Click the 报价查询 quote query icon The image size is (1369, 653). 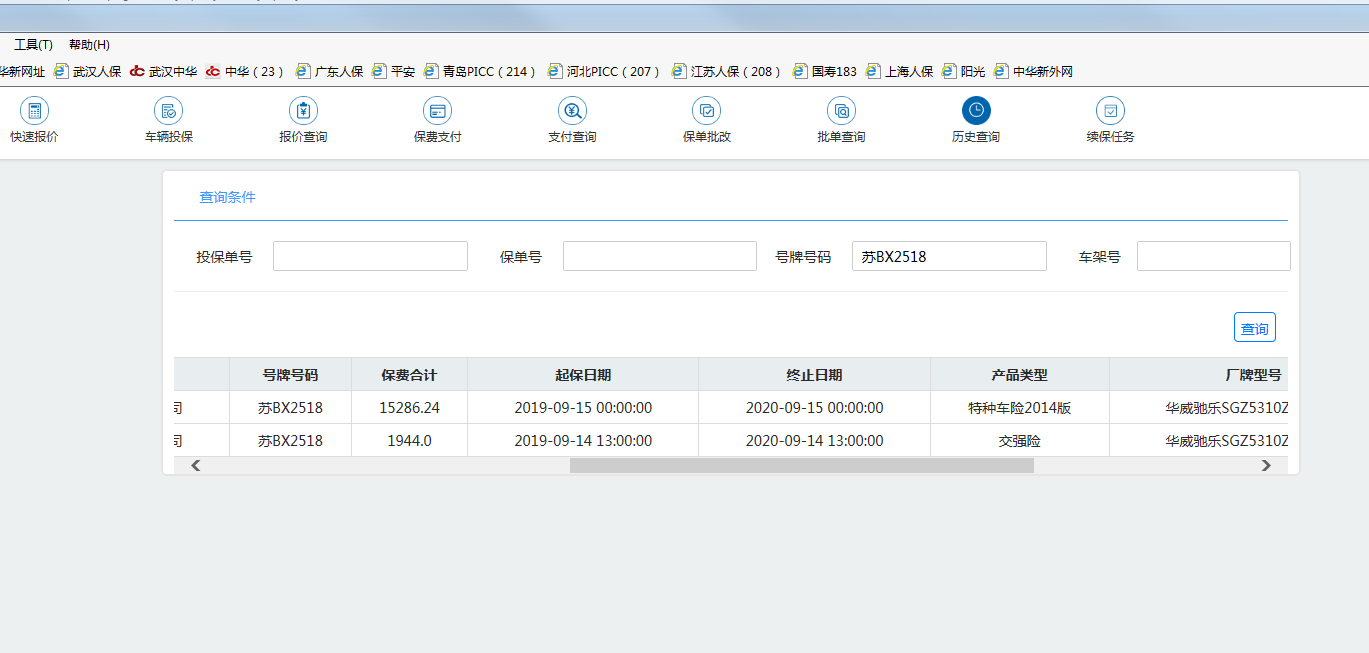303,112
